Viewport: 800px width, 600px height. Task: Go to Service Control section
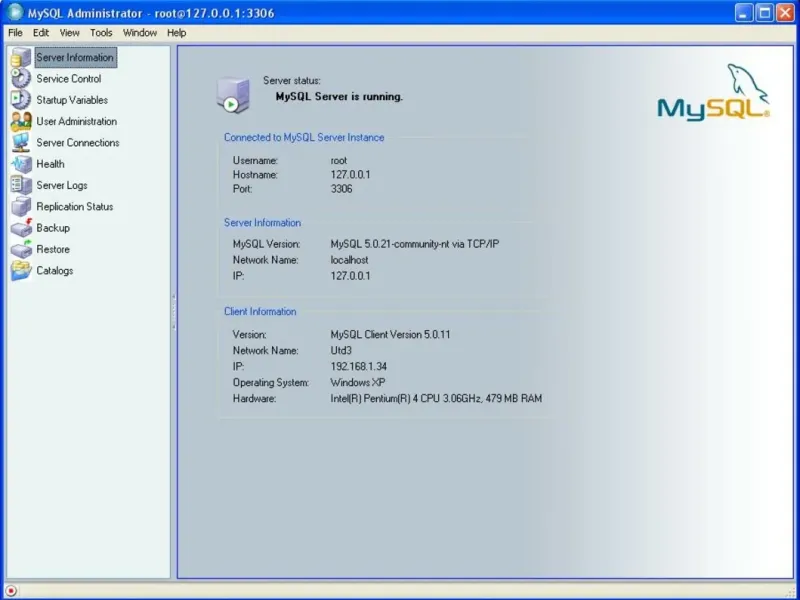tap(68, 79)
